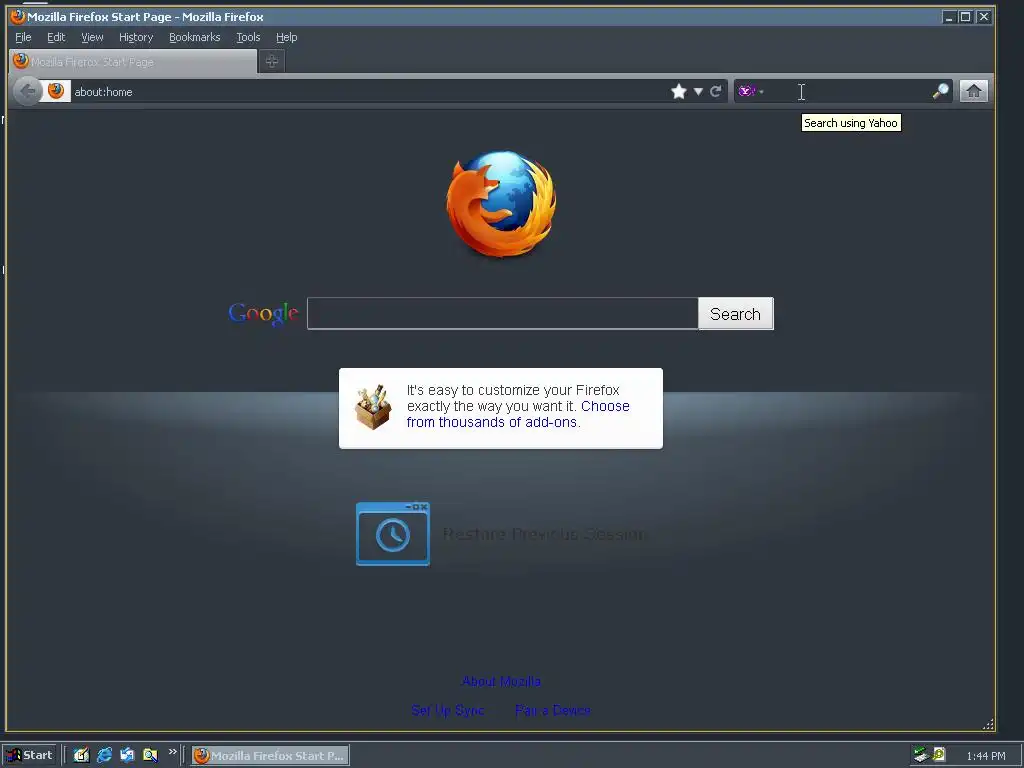This screenshot has width=1024, height=768.
Task: Minimize the Firefox window
Action: pyautogui.click(x=949, y=17)
